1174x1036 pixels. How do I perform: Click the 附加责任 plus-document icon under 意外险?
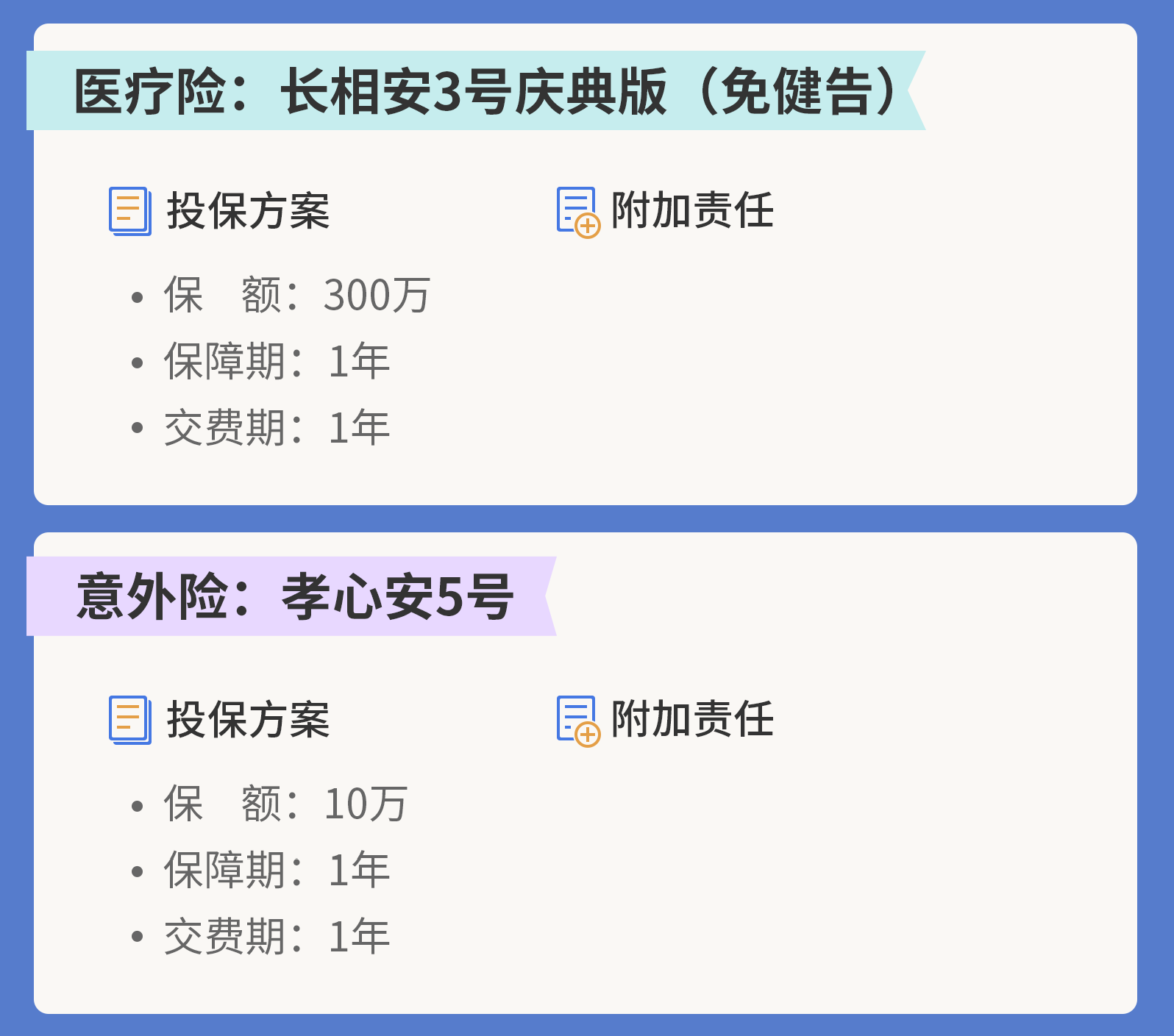coord(578,721)
